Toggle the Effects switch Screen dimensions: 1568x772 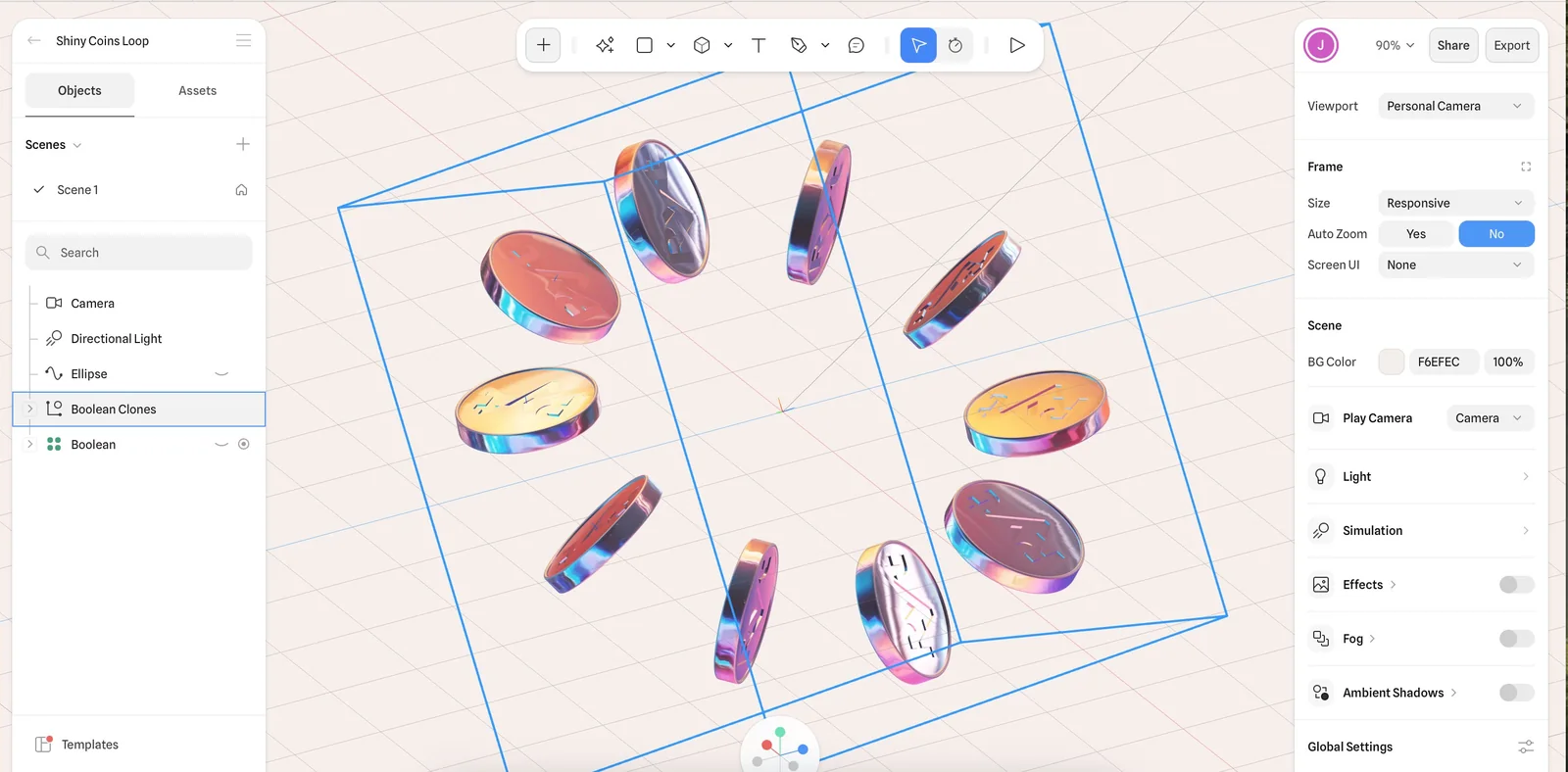click(x=1516, y=585)
